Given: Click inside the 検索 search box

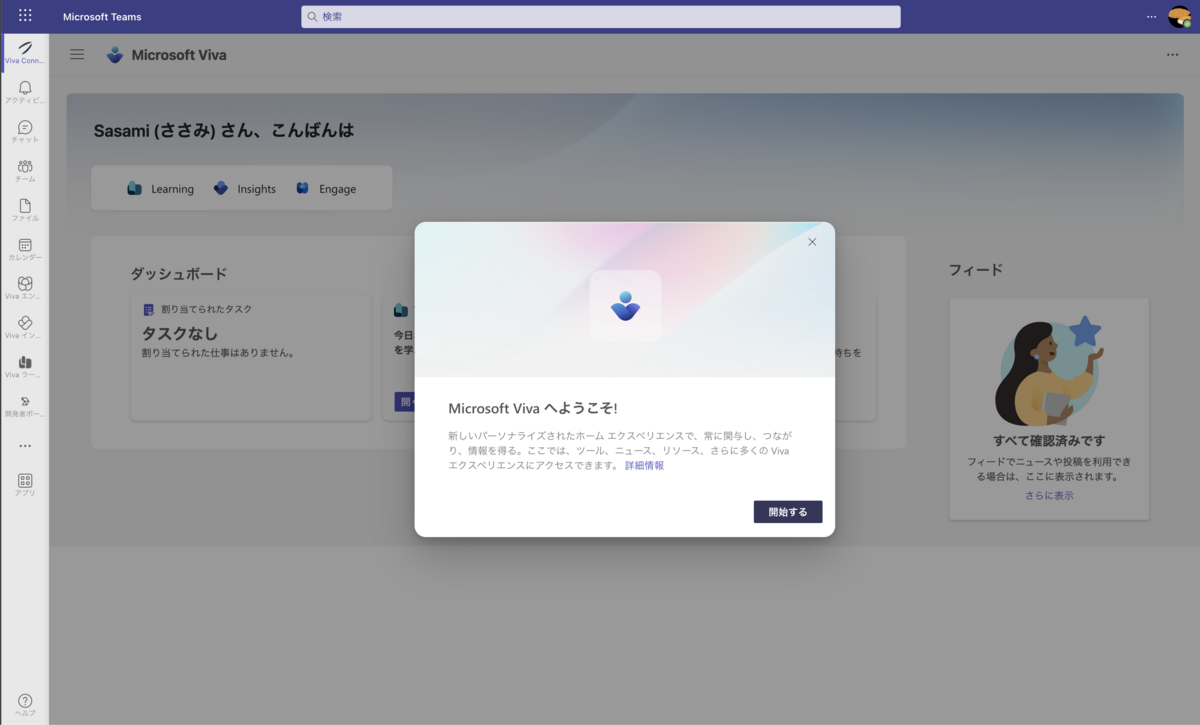Looking at the screenshot, I should coord(601,17).
